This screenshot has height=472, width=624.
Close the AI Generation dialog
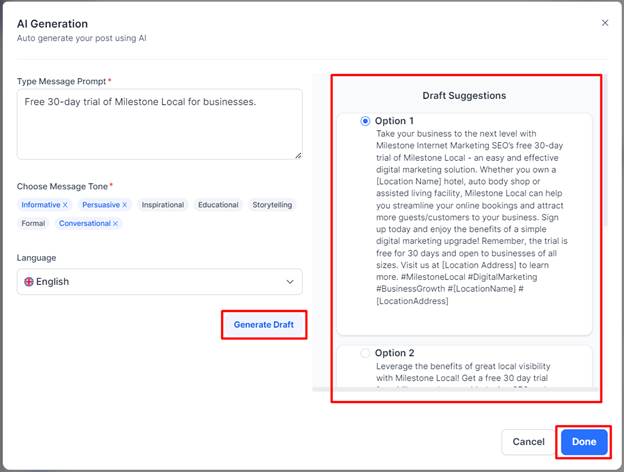(604, 23)
